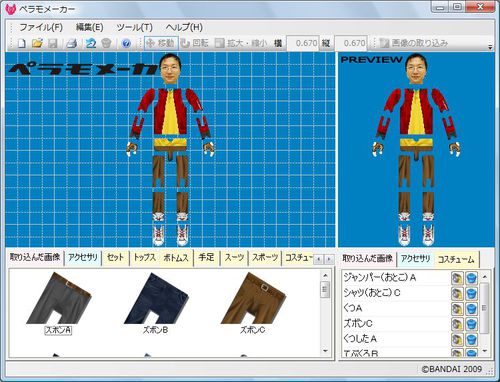This screenshot has width=500, height=382.
Task: Click paint icon for くつA
Action: point(457,309)
